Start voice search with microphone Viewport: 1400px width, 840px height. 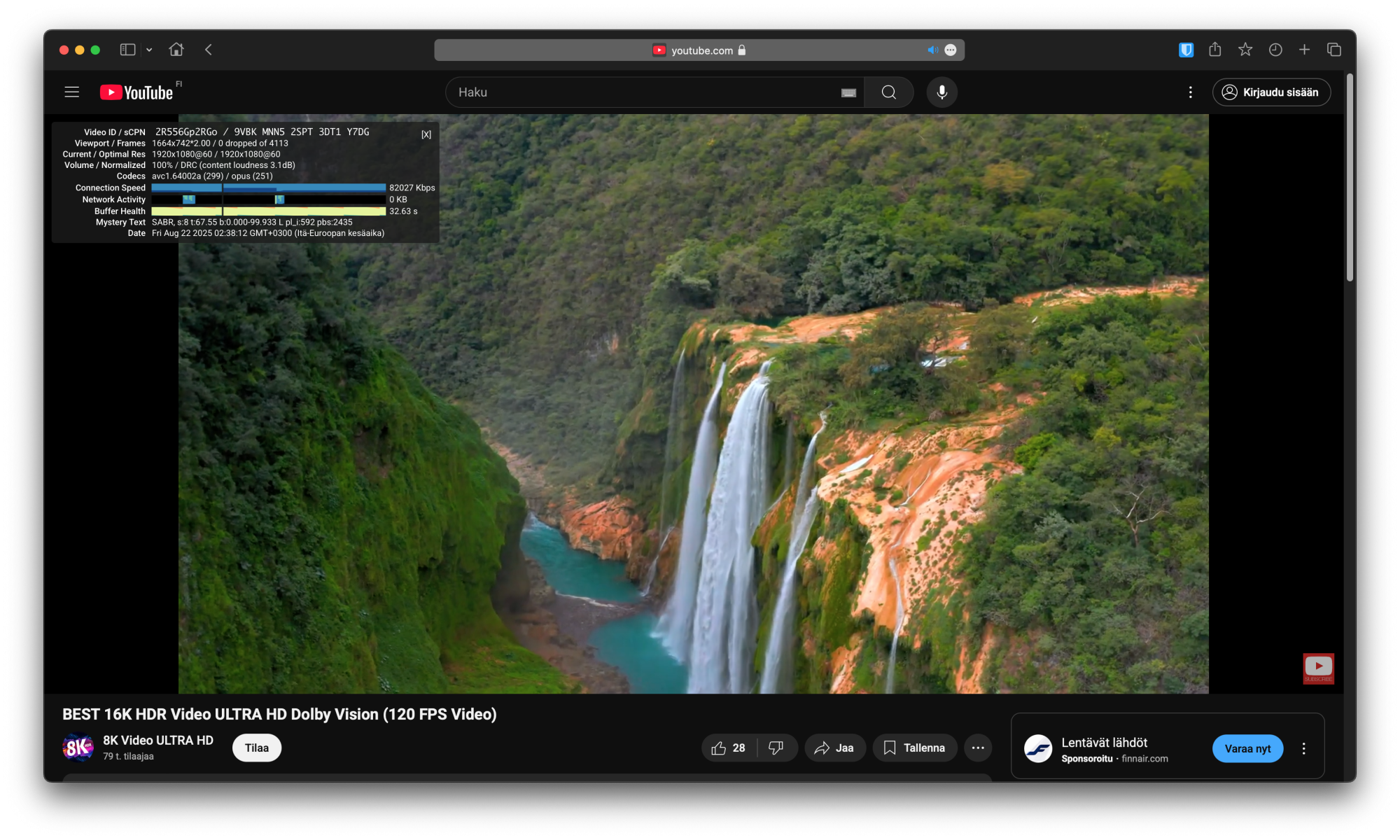click(x=942, y=92)
